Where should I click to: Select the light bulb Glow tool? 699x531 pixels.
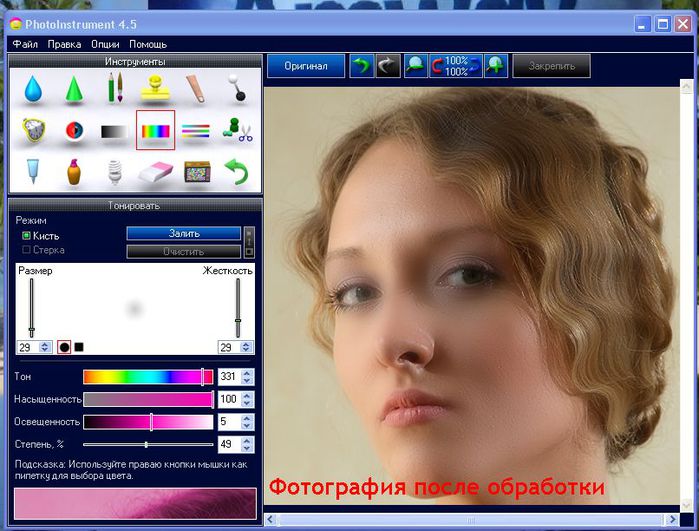(115, 172)
